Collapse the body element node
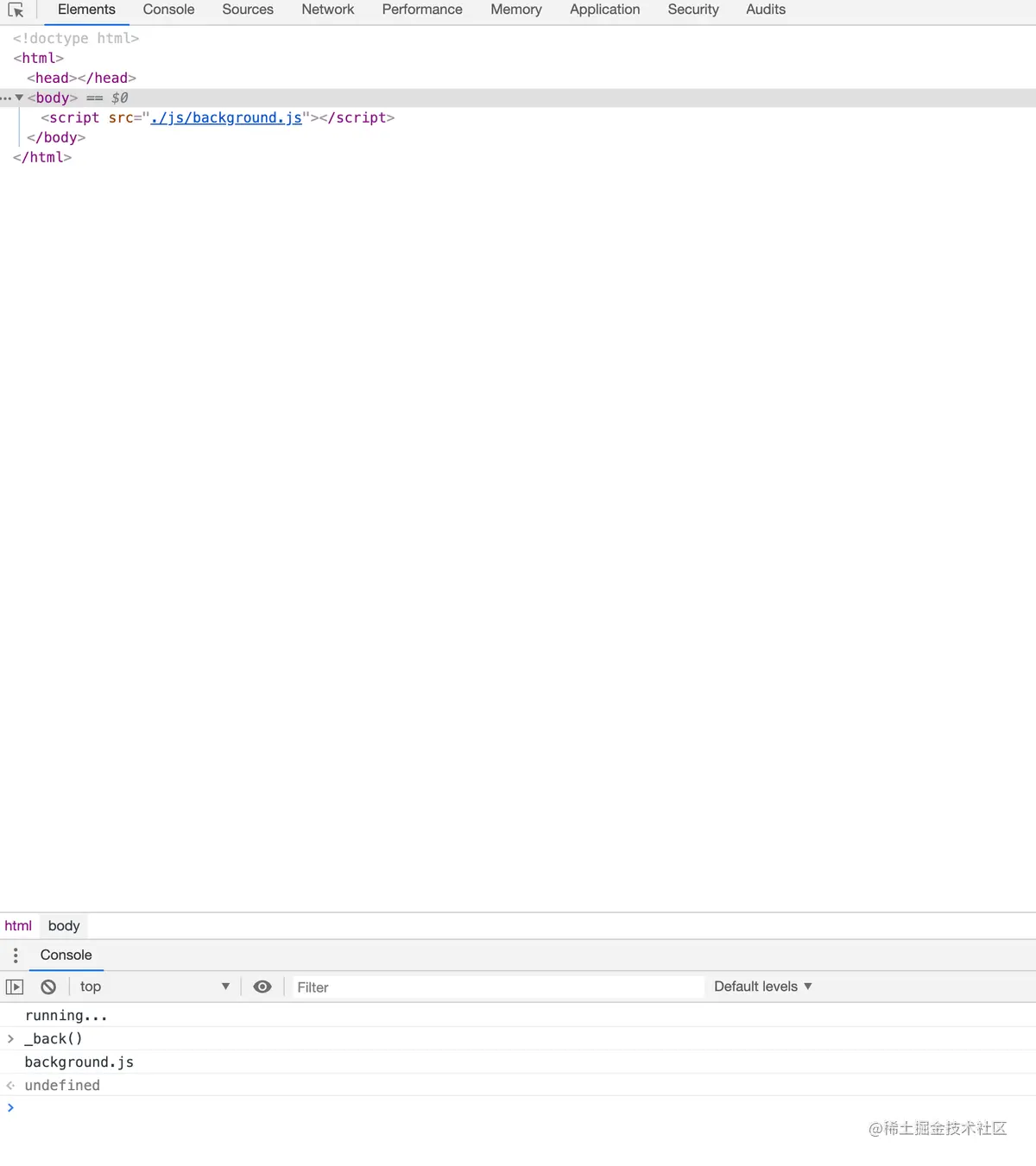Screen dimensions: 1036x1166 [19, 98]
